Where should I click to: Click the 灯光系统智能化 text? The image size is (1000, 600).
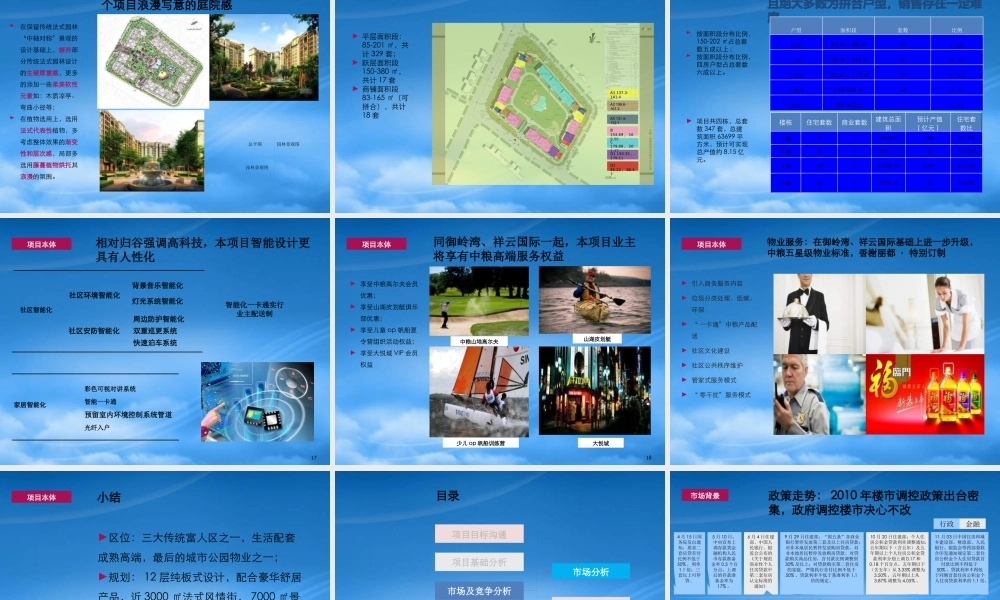pos(158,301)
